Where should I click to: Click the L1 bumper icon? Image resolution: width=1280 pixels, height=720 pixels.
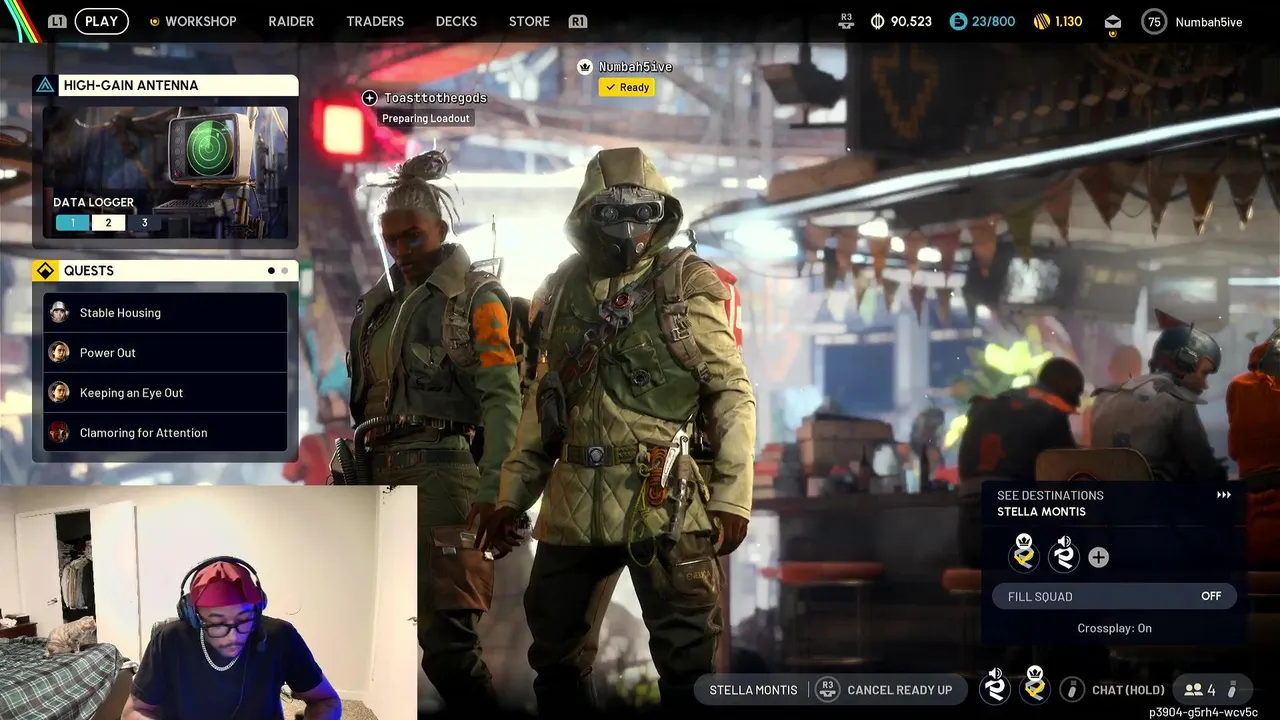coord(58,21)
